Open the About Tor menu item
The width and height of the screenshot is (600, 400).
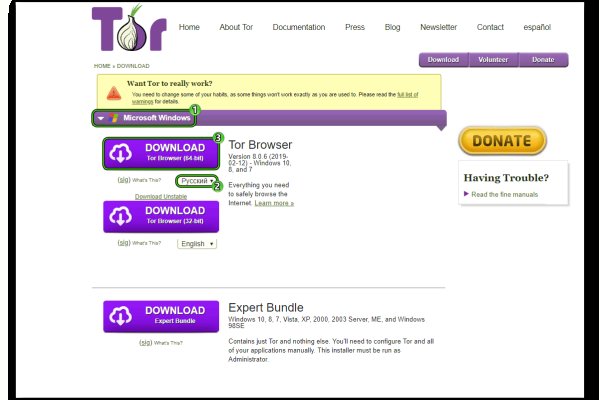[x=236, y=27]
